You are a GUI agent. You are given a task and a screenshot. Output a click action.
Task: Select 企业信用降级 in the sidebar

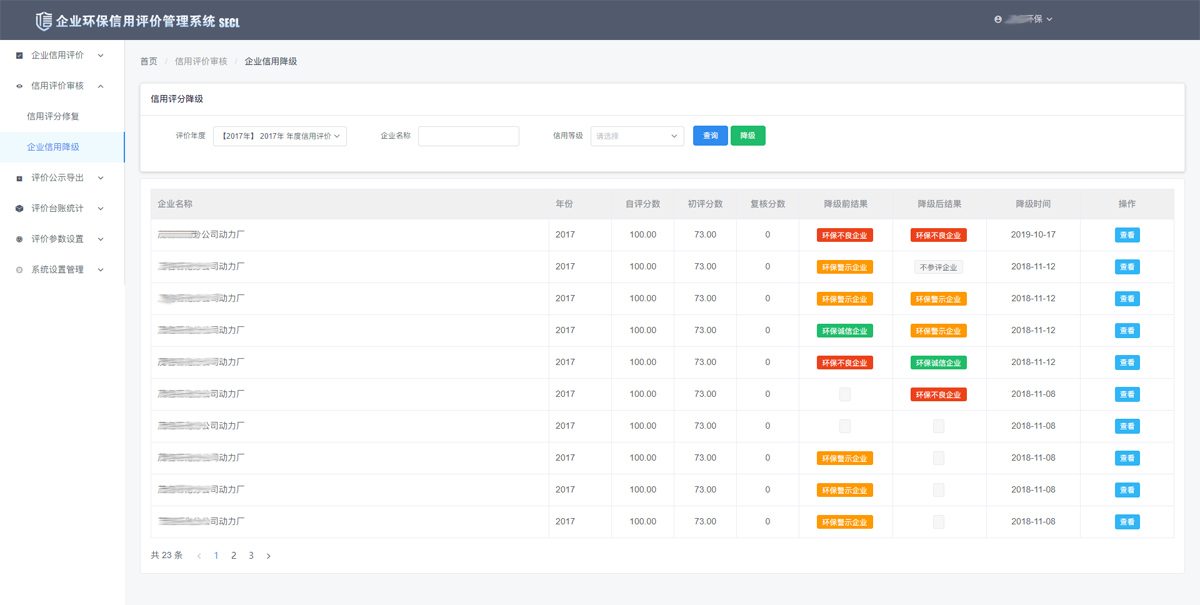coord(53,147)
